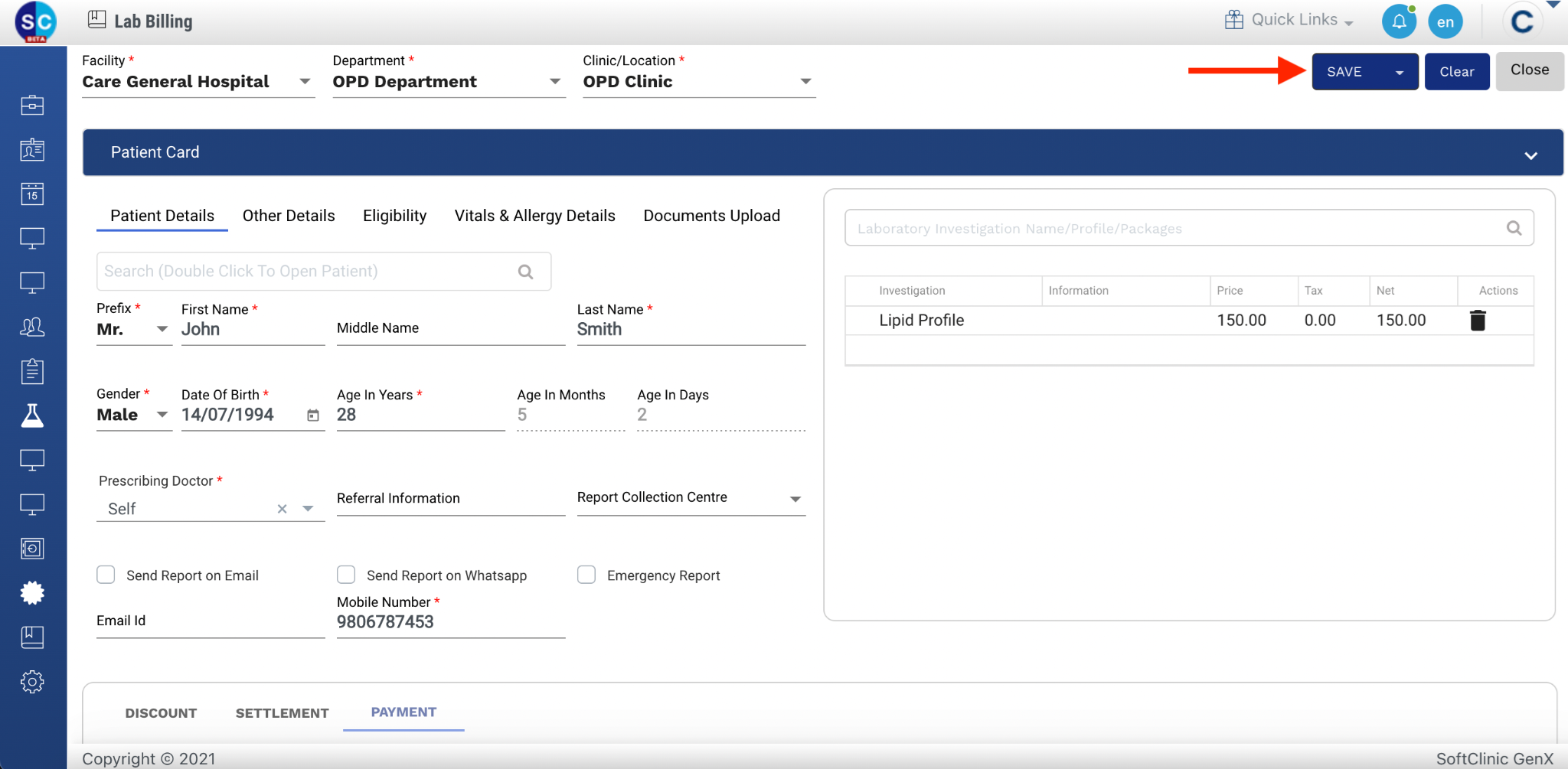Expand the Report Collection Centre dropdown

pyautogui.click(x=795, y=499)
